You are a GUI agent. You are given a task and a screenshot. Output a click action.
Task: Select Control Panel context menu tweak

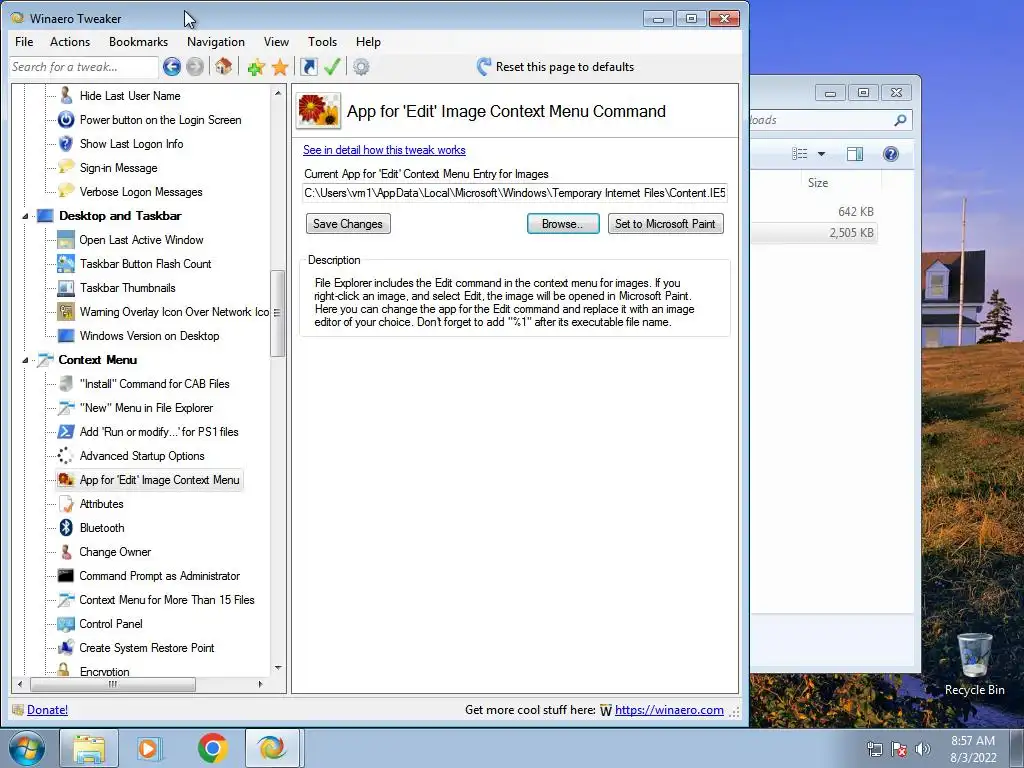click(x=111, y=624)
